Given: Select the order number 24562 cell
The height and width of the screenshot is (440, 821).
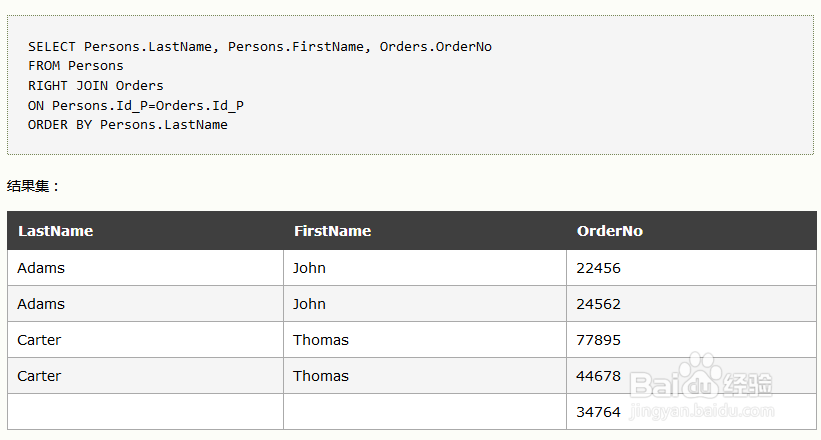Looking at the screenshot, I should tap(691, 304).
